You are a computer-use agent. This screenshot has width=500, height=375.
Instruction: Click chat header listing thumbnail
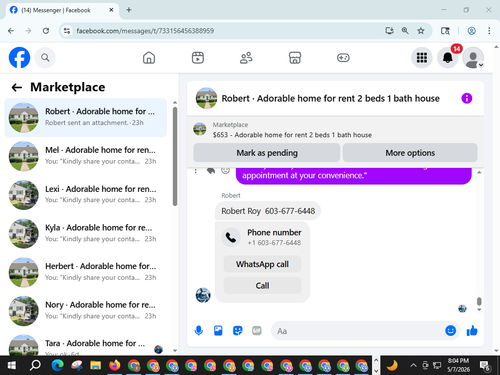click(206, 98)
